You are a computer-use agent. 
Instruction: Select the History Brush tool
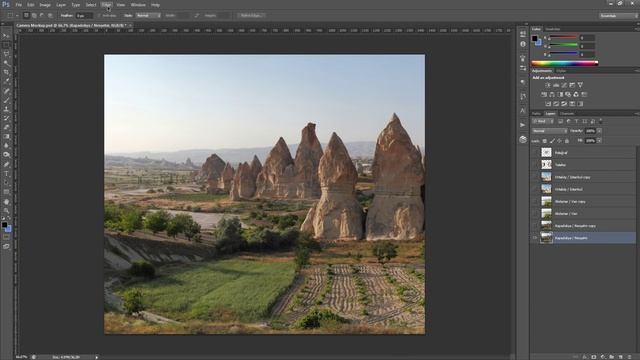(x=6, y=118)
